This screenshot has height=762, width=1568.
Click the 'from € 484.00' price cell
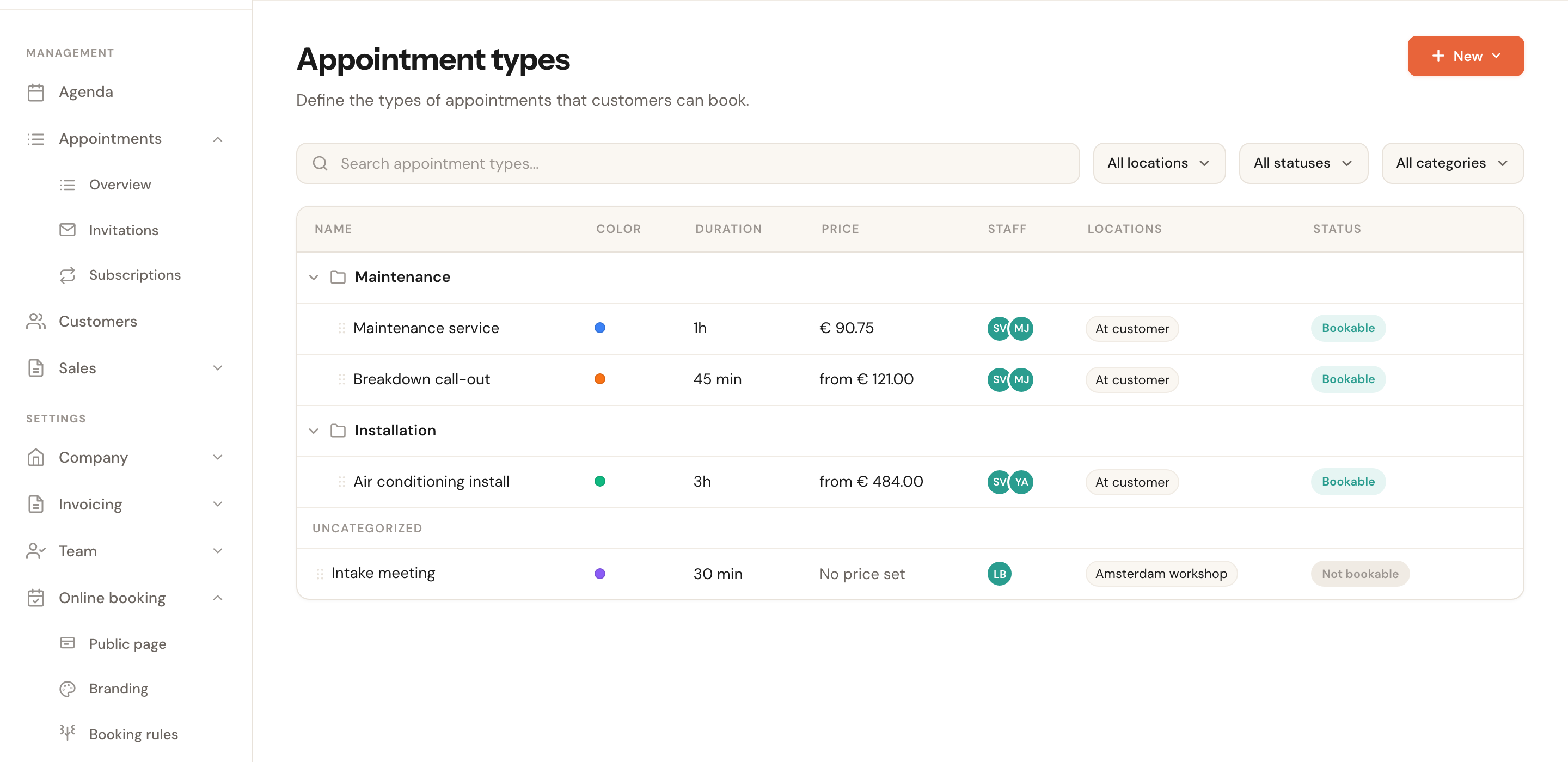(871, 482)
